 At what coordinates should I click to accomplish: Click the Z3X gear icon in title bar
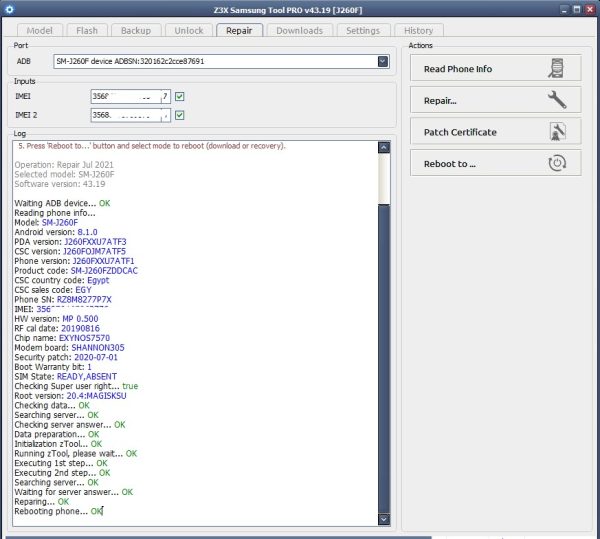[9, 9]
